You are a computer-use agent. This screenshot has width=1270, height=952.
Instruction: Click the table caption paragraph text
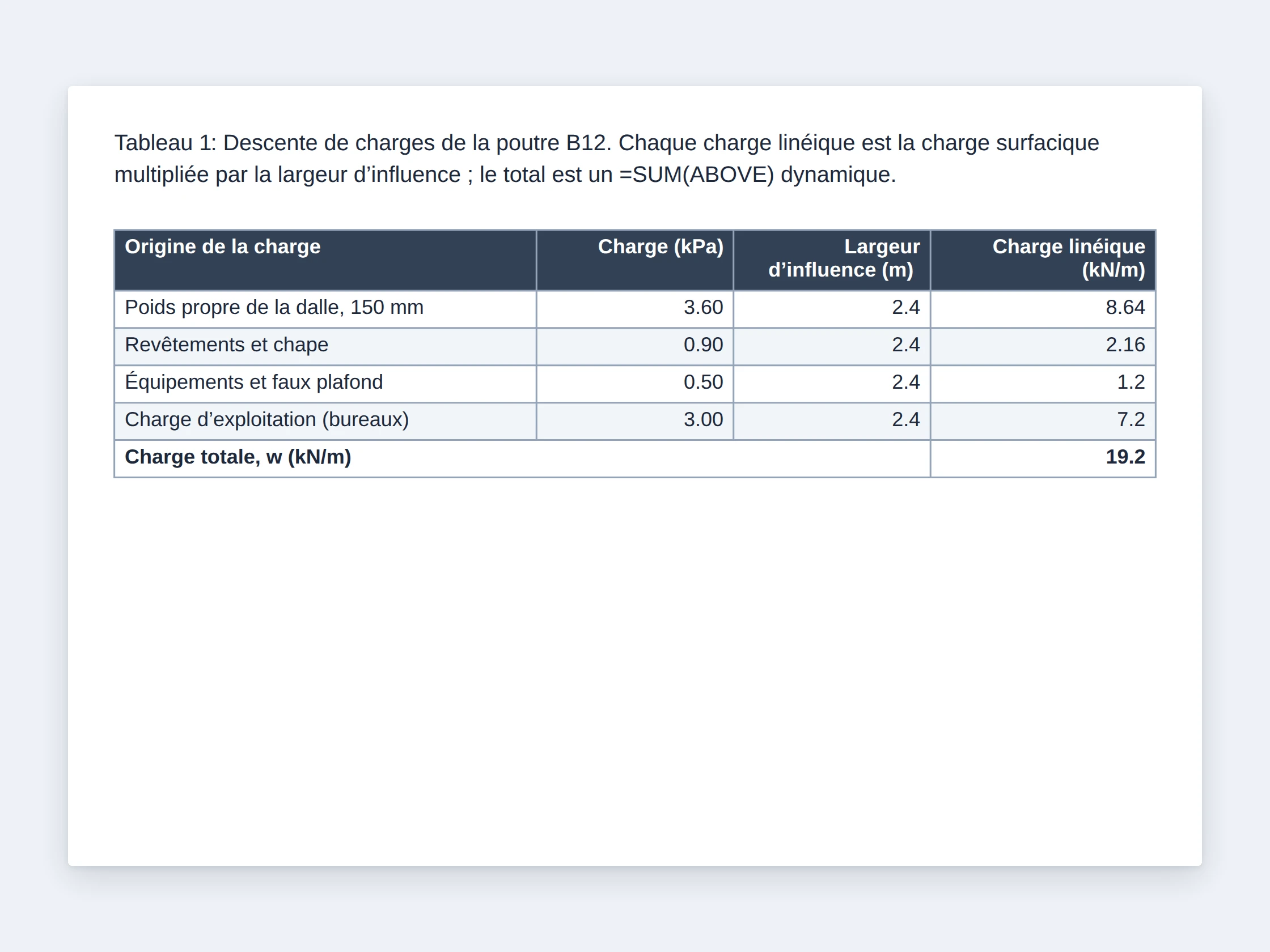pyautogui.click(x=606, y=158)
